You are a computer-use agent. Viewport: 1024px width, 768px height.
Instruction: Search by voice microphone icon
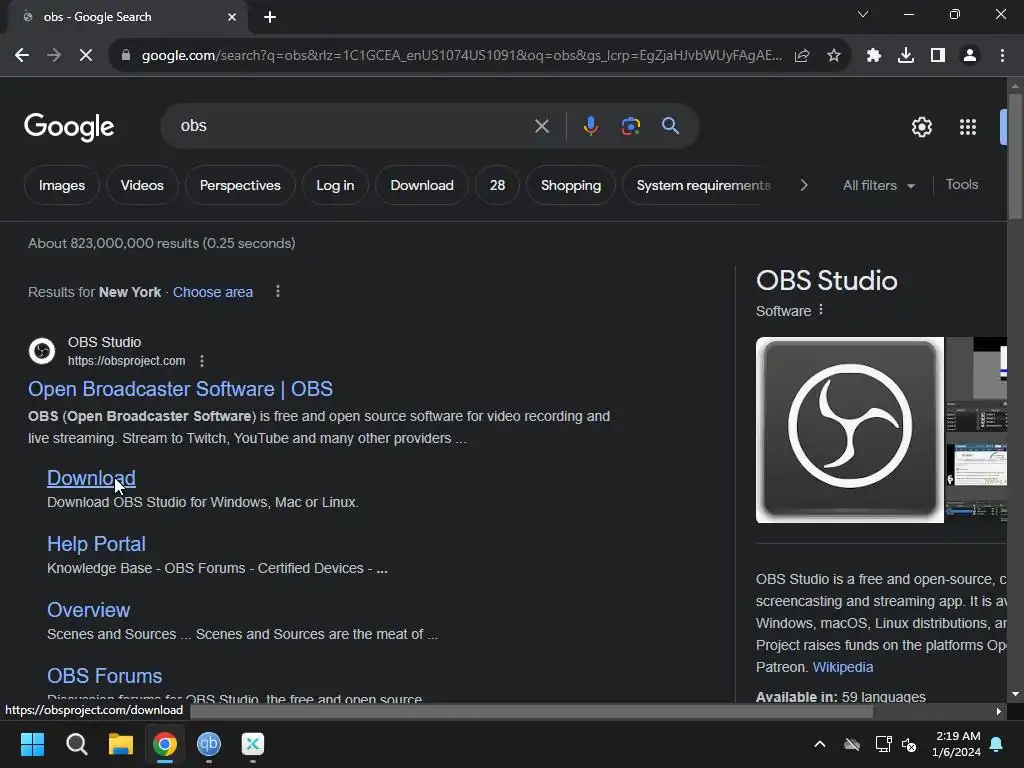tap(590, 126)
